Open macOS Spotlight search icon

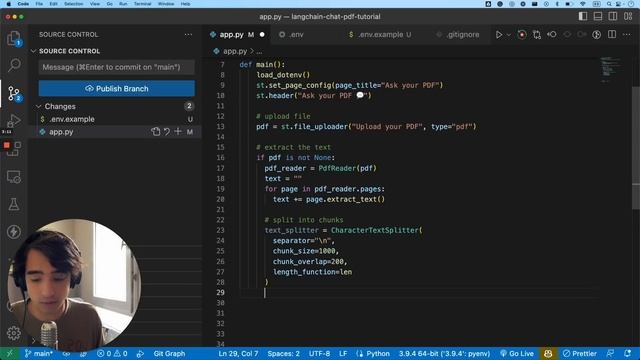pos(609,4)
